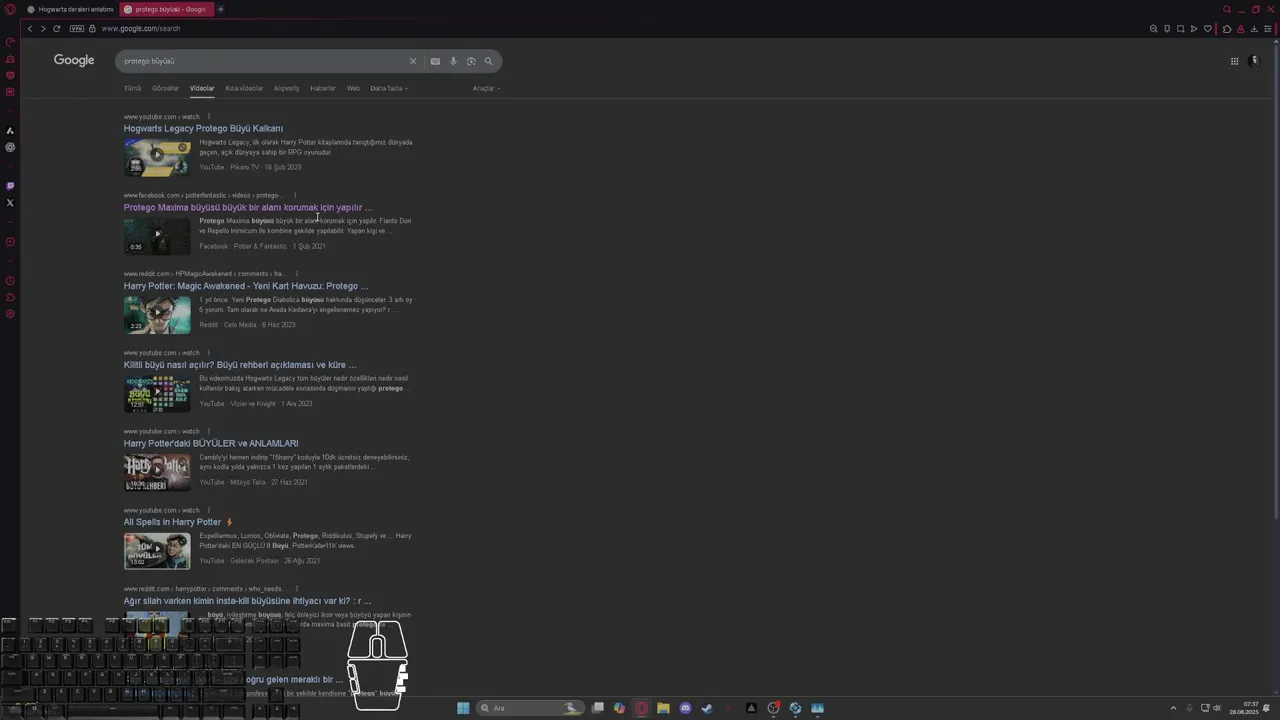
Task: Open the snapshot capture tool
Action: (x=1181, y=29)
